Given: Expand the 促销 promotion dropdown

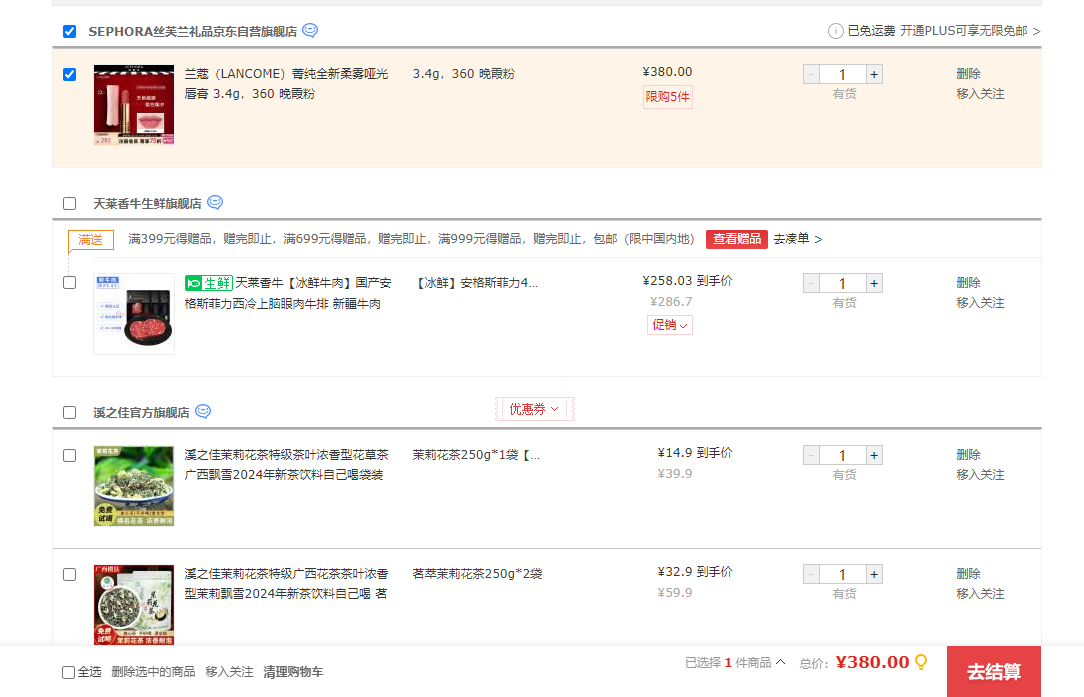Looking at the screenshot, I should (x=670, y=325).
